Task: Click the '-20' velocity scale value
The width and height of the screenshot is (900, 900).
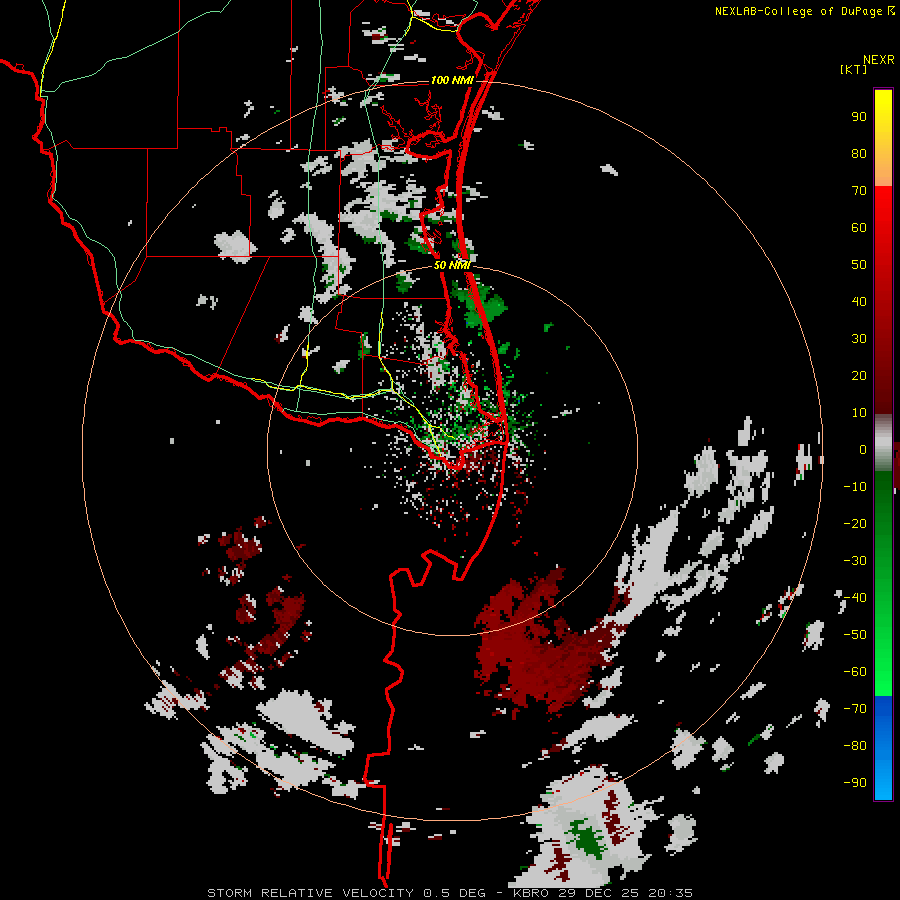Action: point(855,524)
